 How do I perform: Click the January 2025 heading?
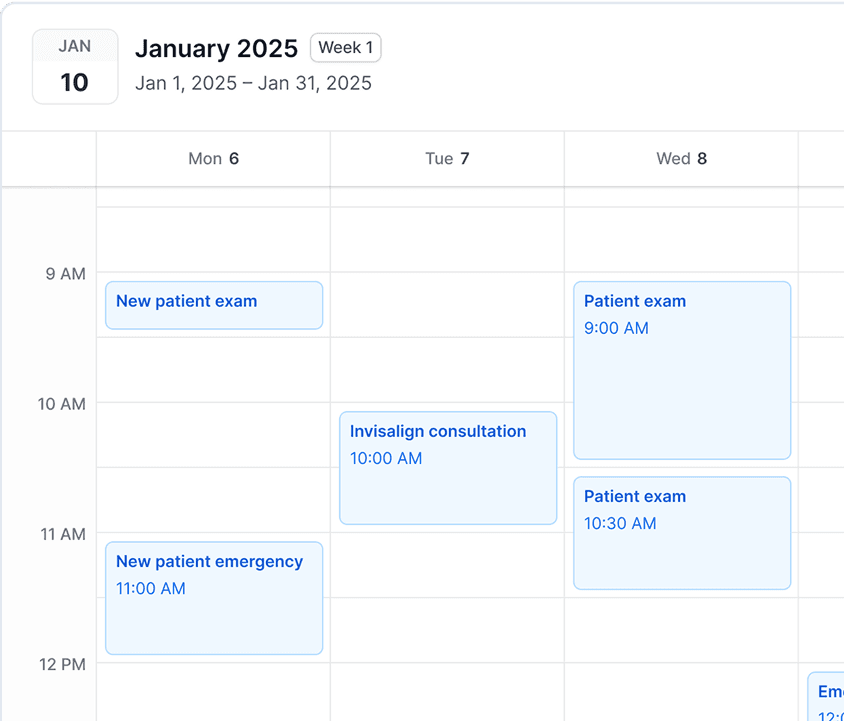coord(216,48)
